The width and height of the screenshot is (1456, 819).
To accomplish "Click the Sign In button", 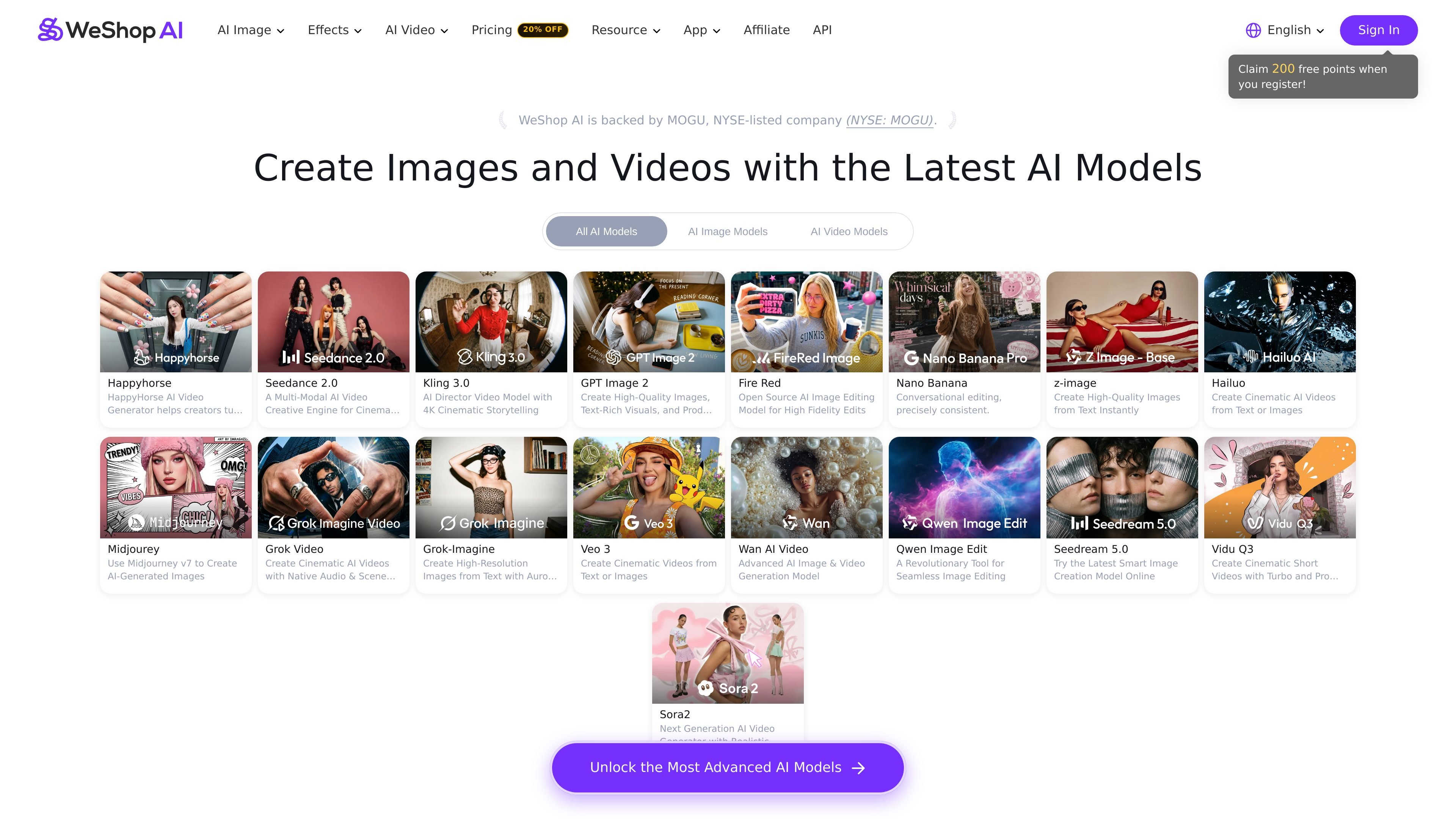I will pyautogui.click(x=1379, y=30).
